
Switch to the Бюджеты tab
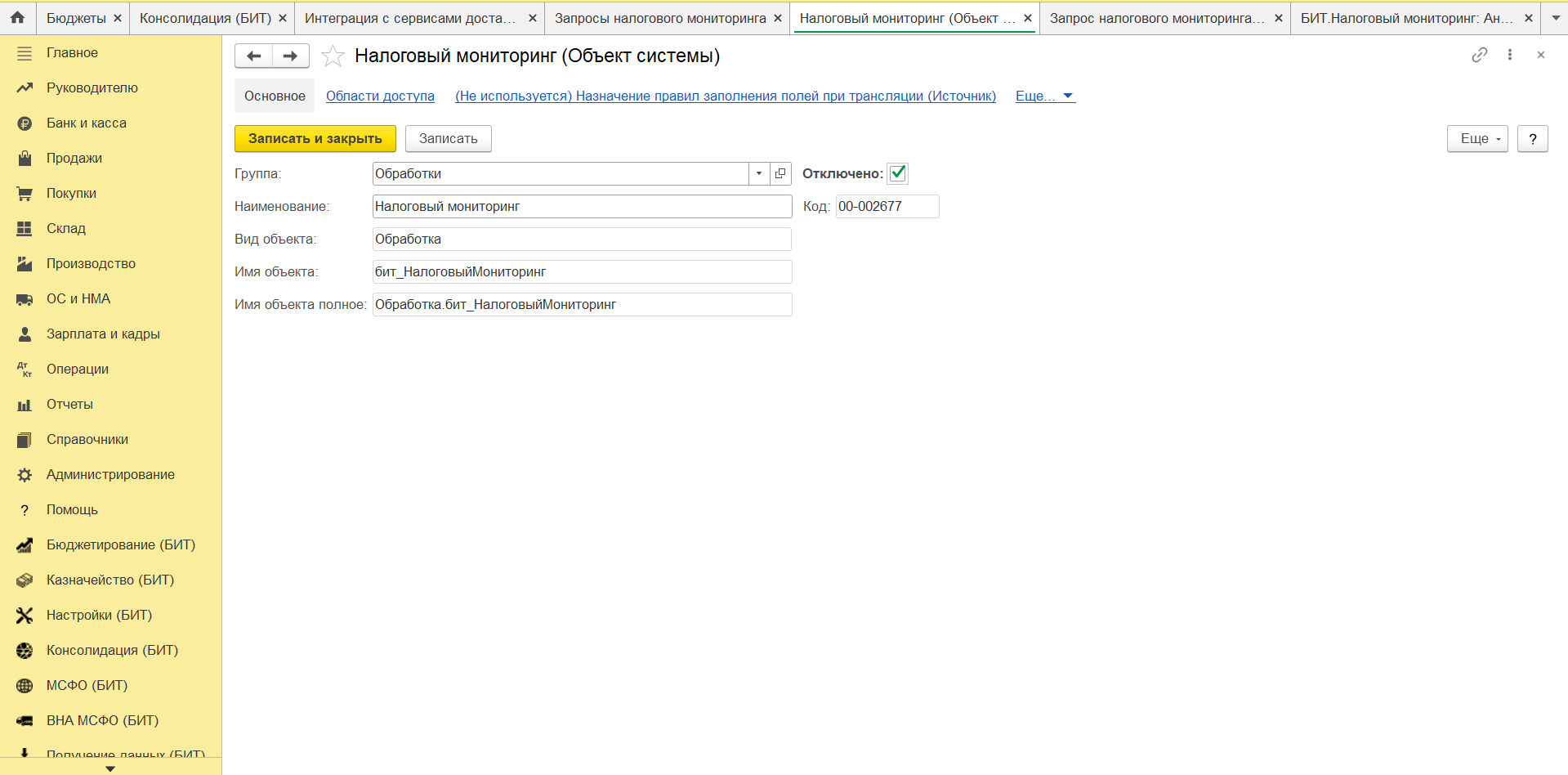coord(76,18)
